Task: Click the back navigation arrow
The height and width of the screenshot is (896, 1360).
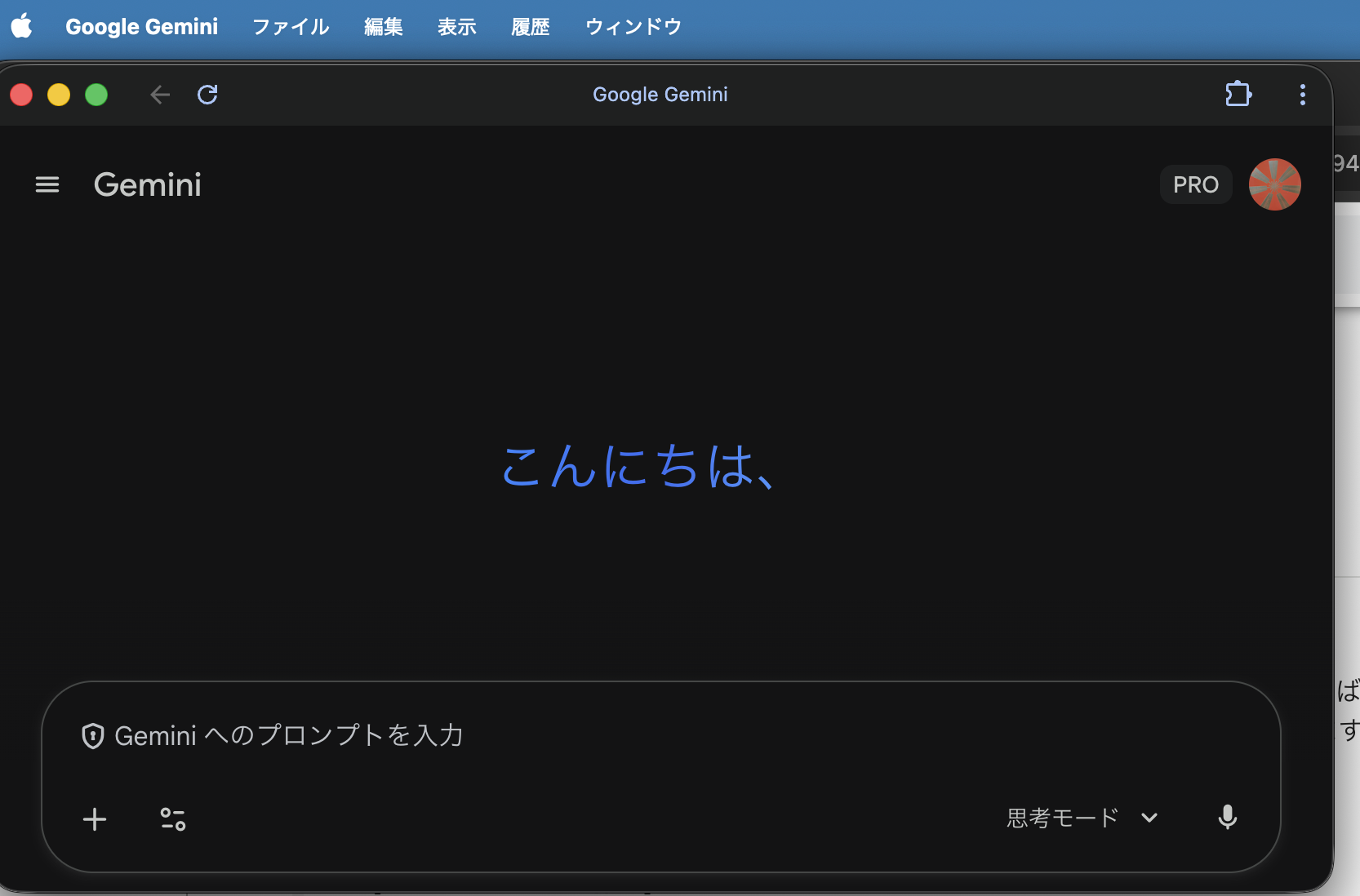Action: 159,95
